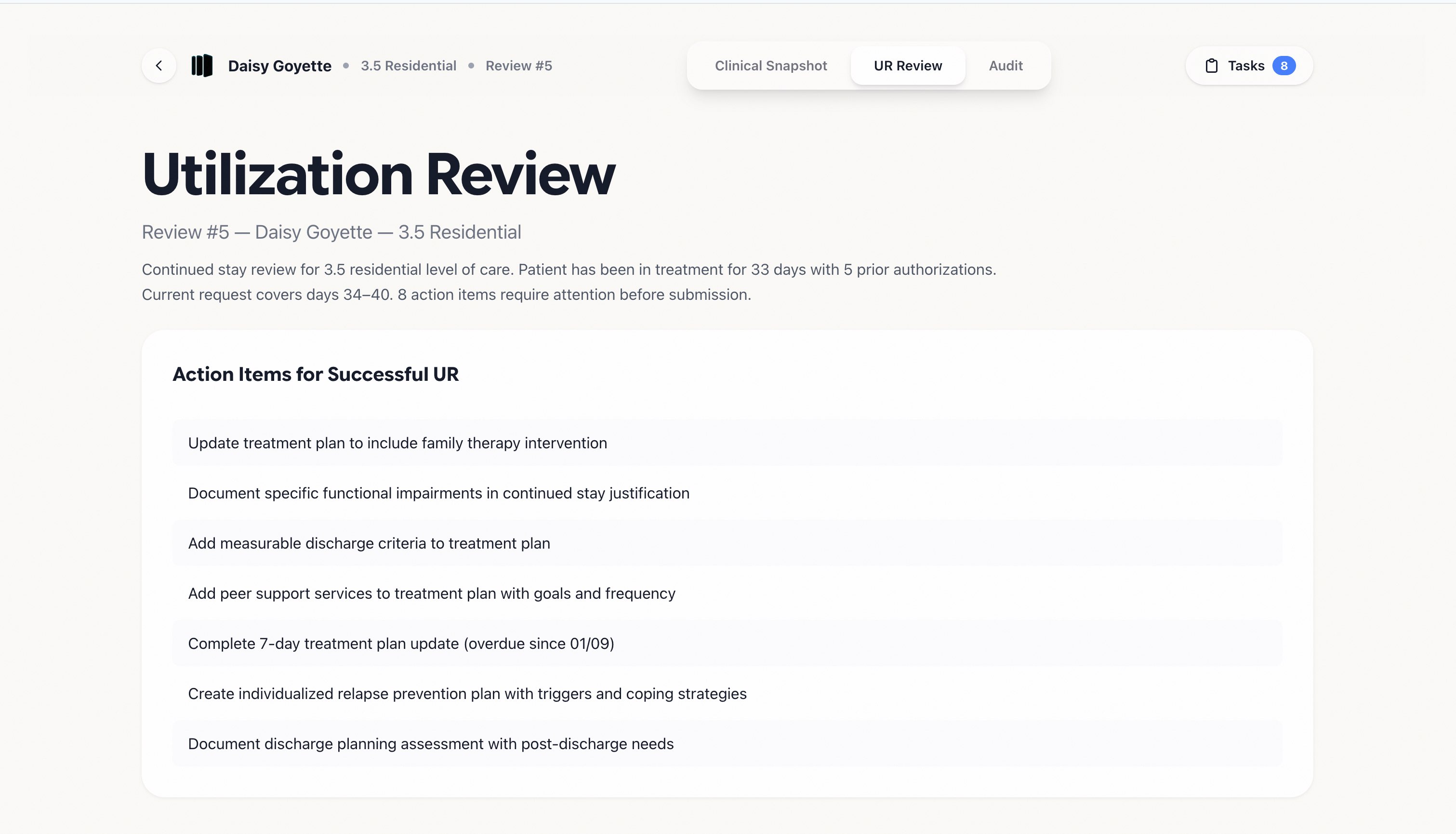Open the Audit tab
1456x834 pixels.
click(x=1006, y=66)
